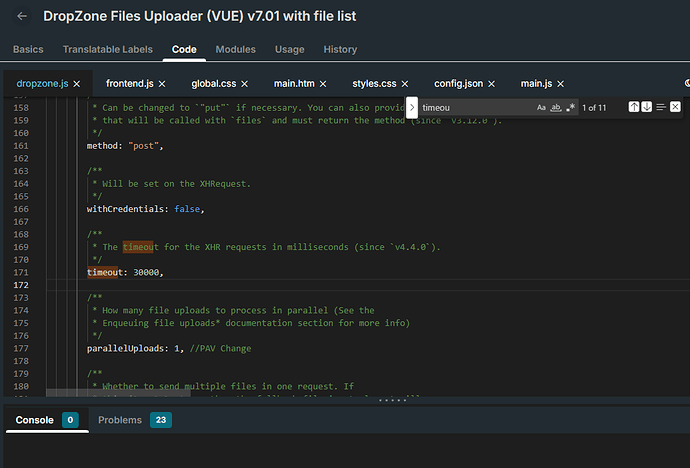Toggle match case in find box
This screenshot has width=690, height=468.
[x=541, y=107]
